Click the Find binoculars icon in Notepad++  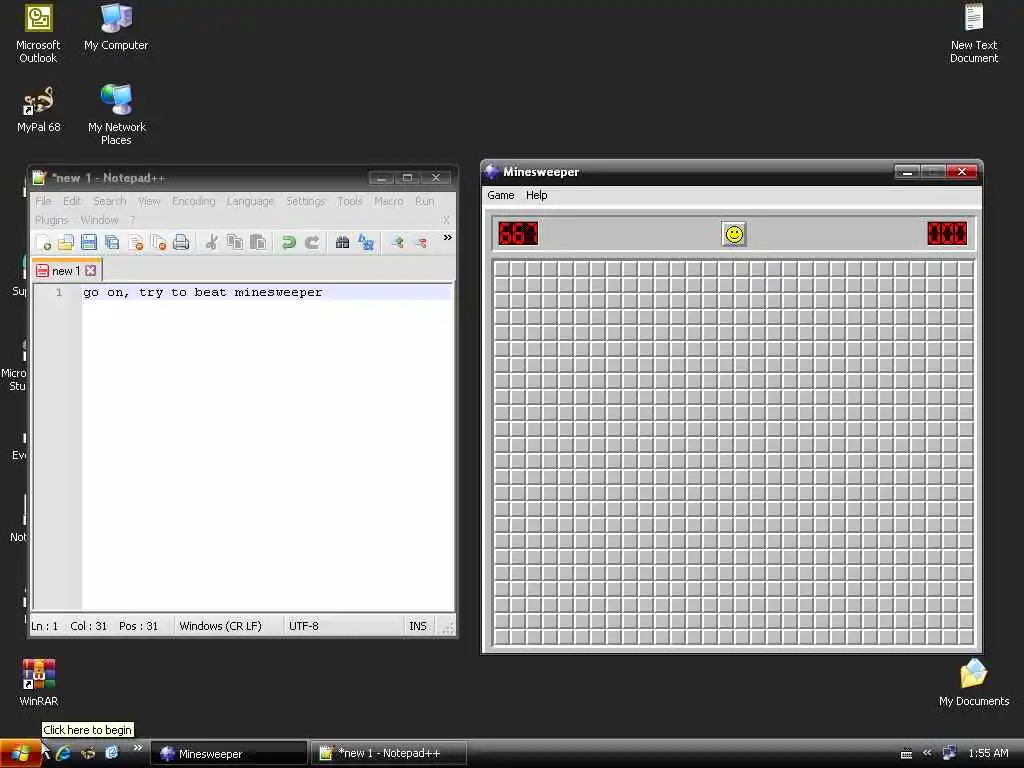click(x=342, y=242)
